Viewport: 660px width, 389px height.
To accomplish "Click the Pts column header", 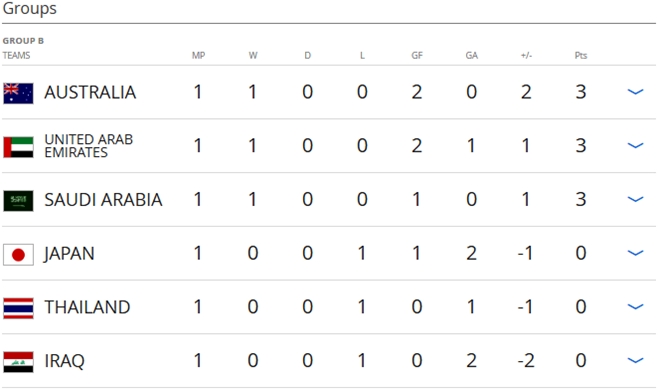I will 581,55.
